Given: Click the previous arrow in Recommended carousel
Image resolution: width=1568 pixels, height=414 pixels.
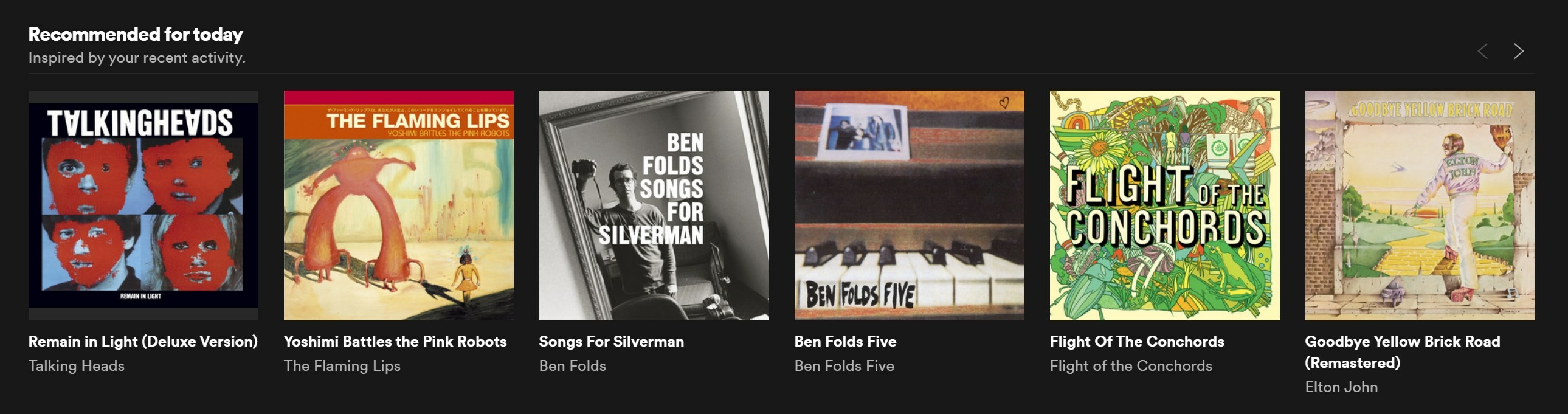Looking at the screenshot, I should click(x=1483, y=51).
